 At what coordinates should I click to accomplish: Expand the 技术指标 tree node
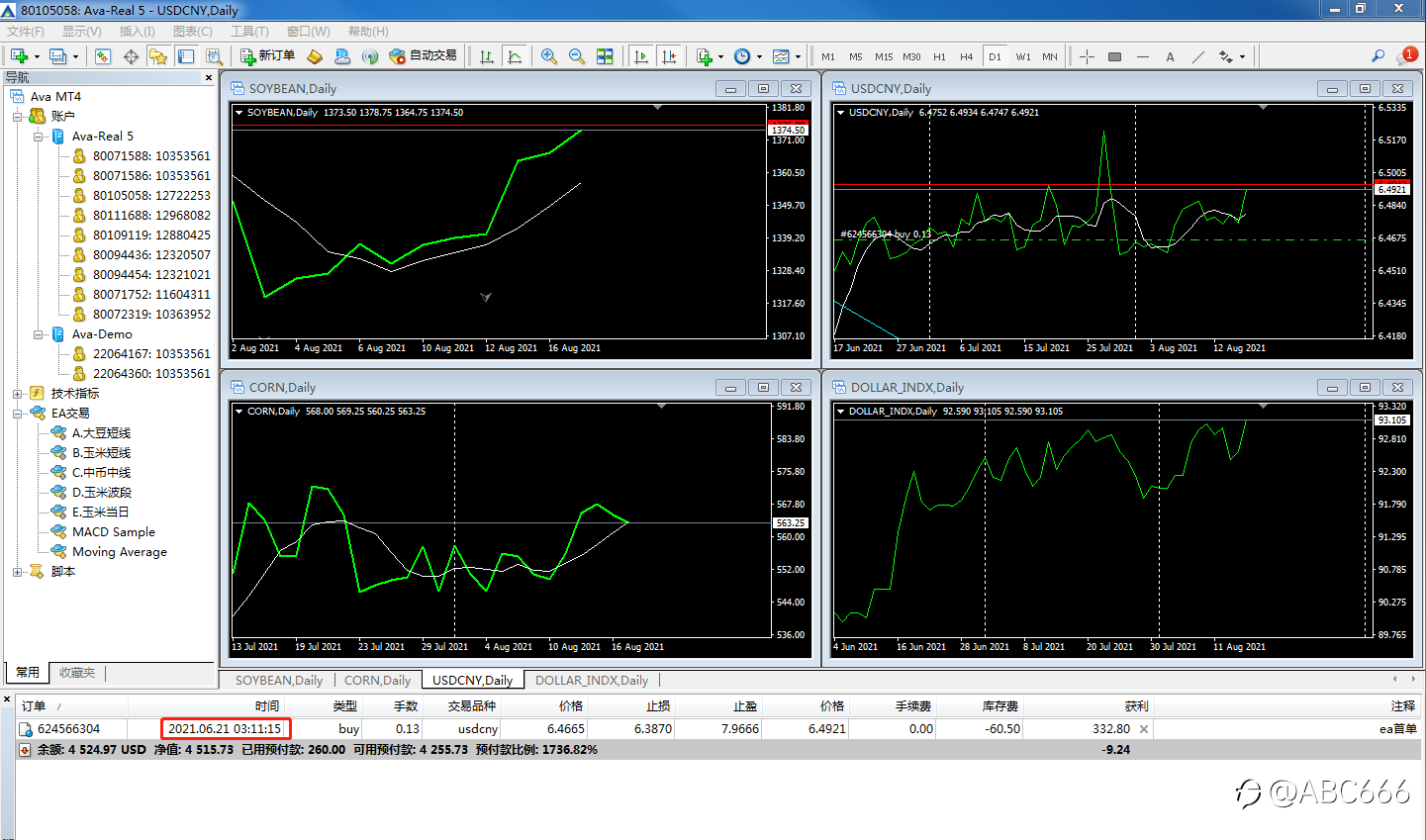18,394
